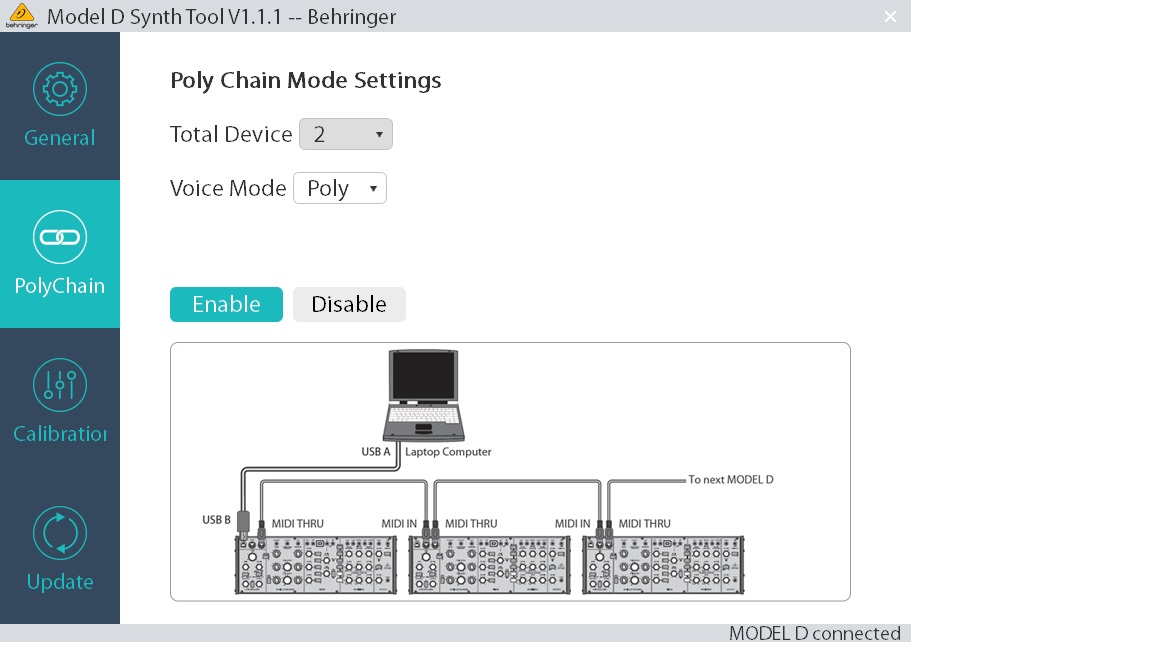Click the Behringer logo in the title bar

pyautogui.click(x=21, y=15)
